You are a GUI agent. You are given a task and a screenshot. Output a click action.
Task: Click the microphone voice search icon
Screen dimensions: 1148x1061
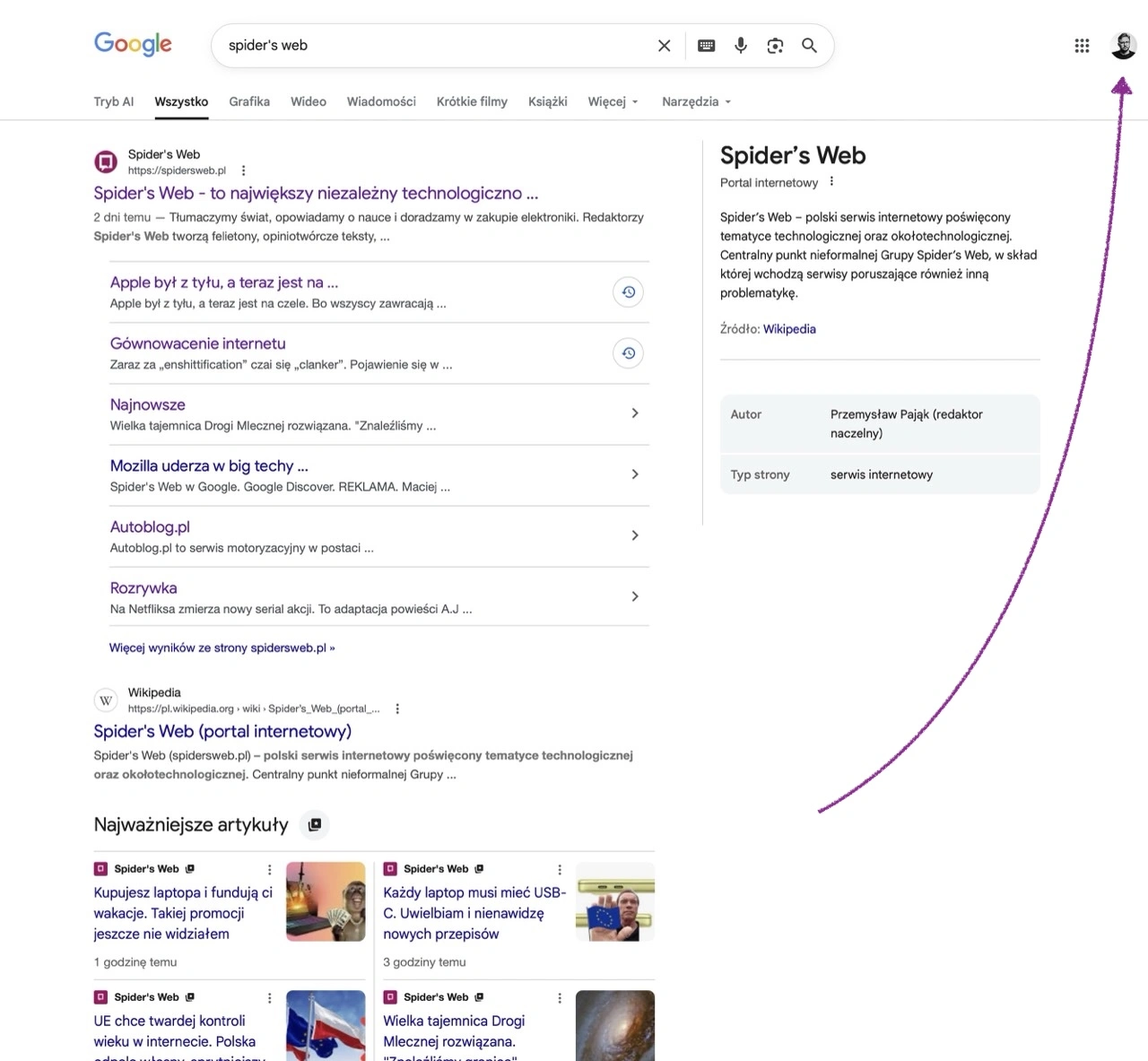click(740, 45)
